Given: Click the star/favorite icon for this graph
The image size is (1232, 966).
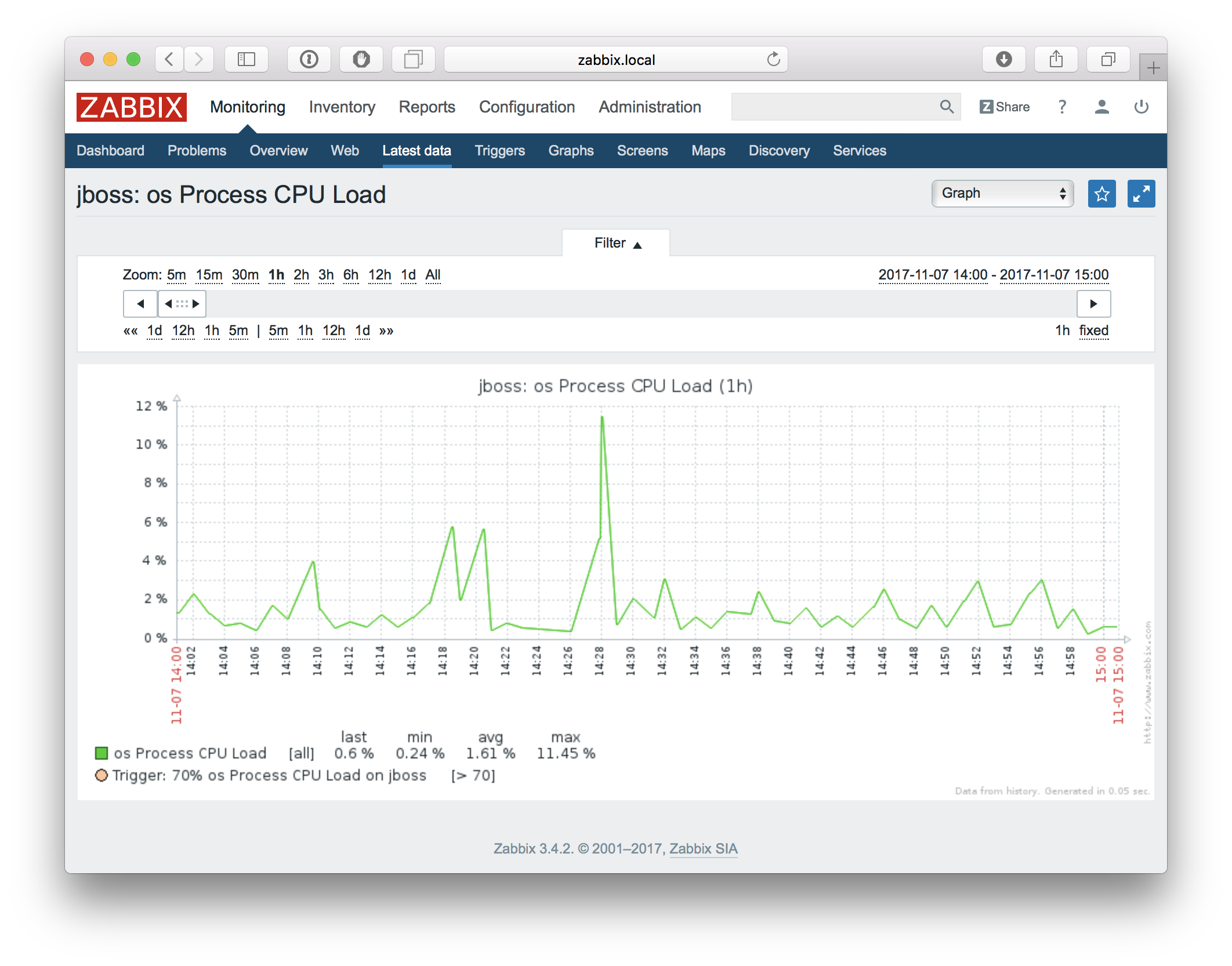Looking at the screenshot, I should [x=1101, y=194].
